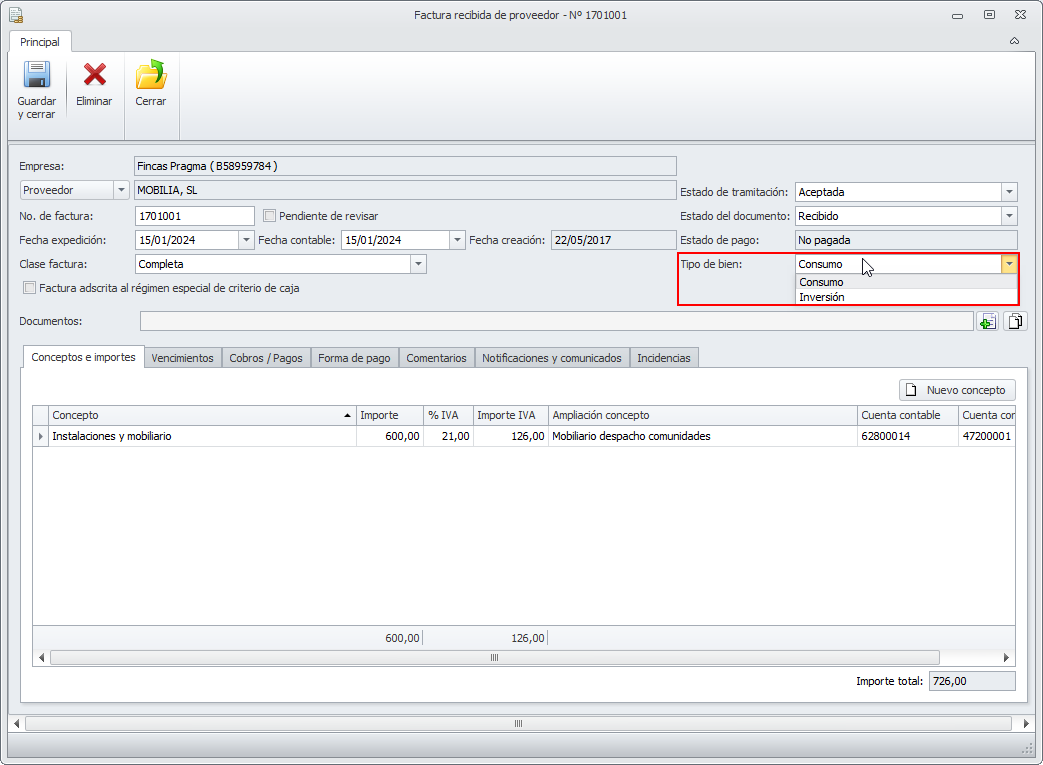The height and width of the screenshot is (765, 1043).
Task: Click the app icon in the title bar
Action: click(x=16, y=15)
